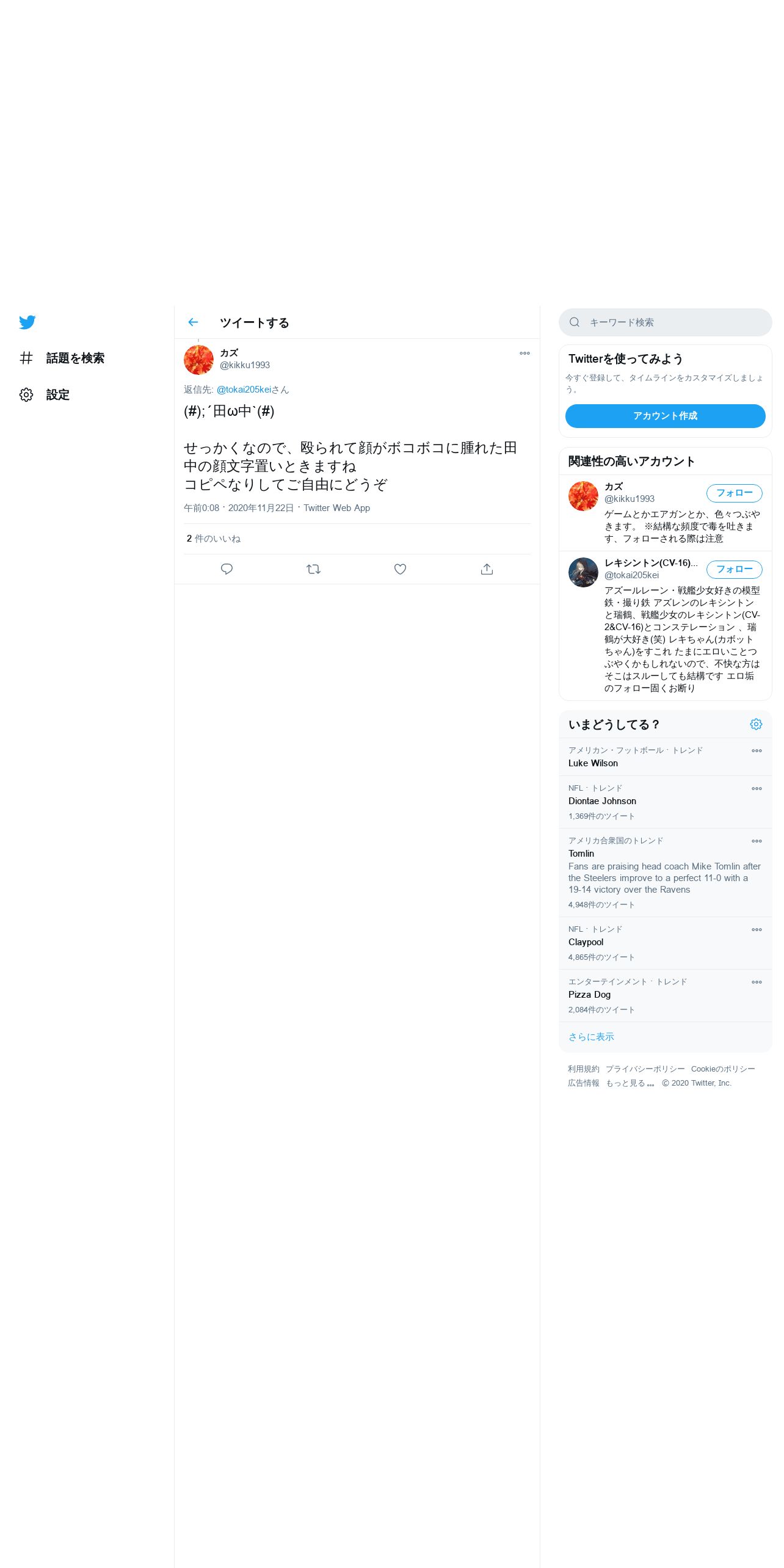Go back using the left arrow icon

point(193,322)
